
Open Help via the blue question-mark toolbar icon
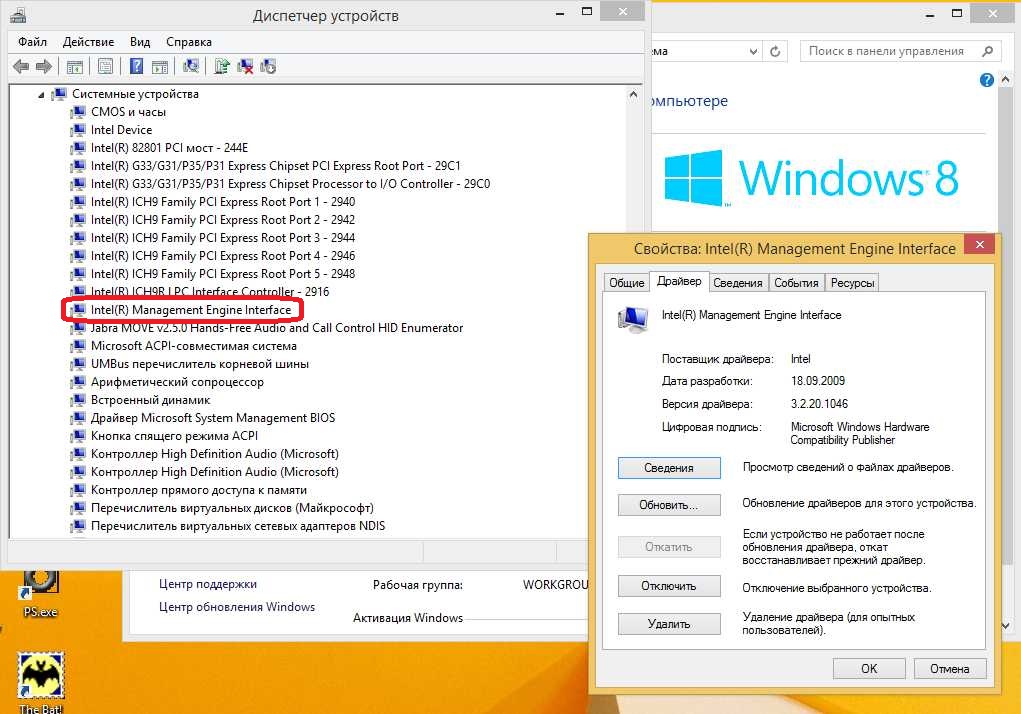136,66
